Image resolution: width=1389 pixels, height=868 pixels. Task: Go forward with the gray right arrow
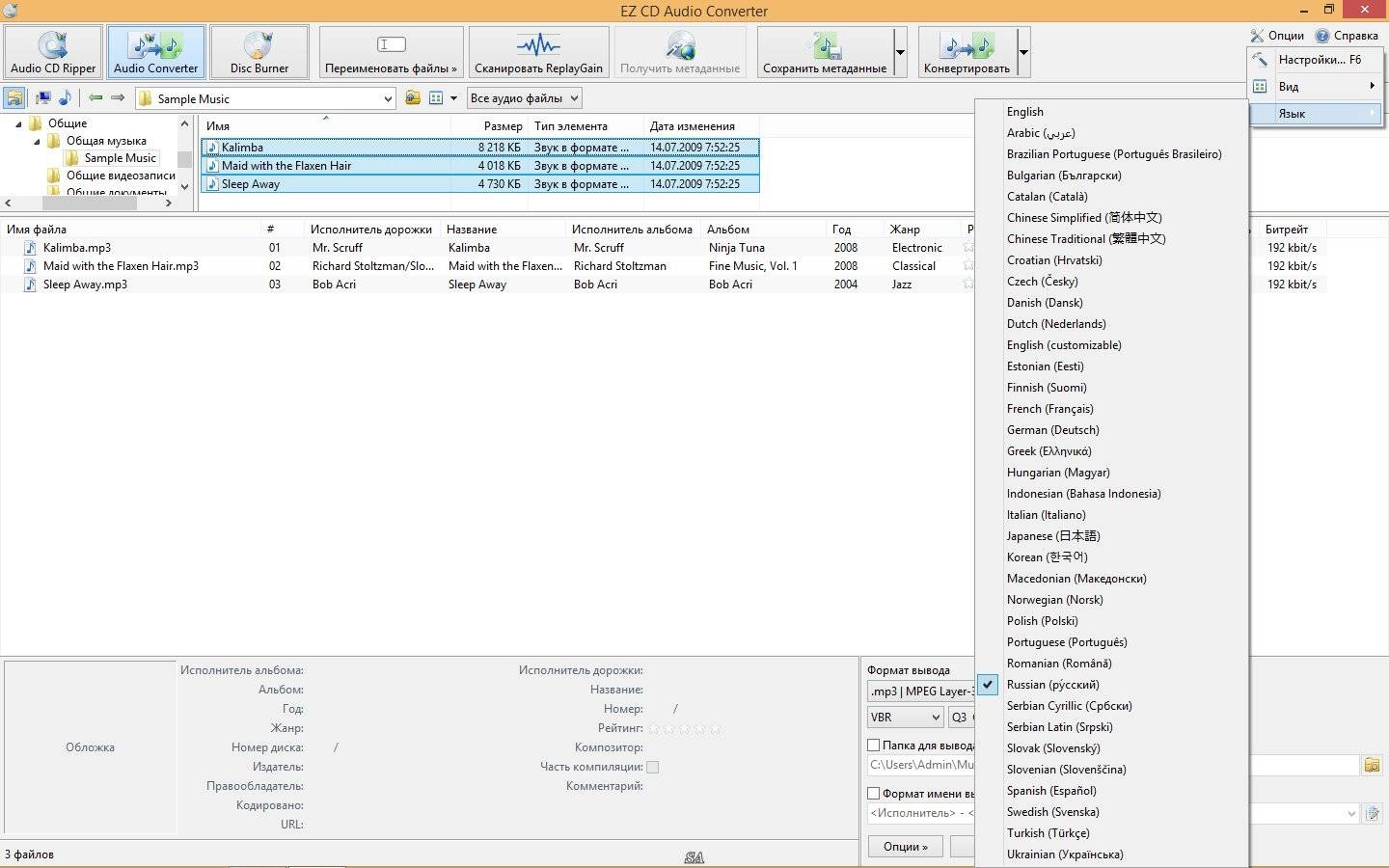point(118,98)
